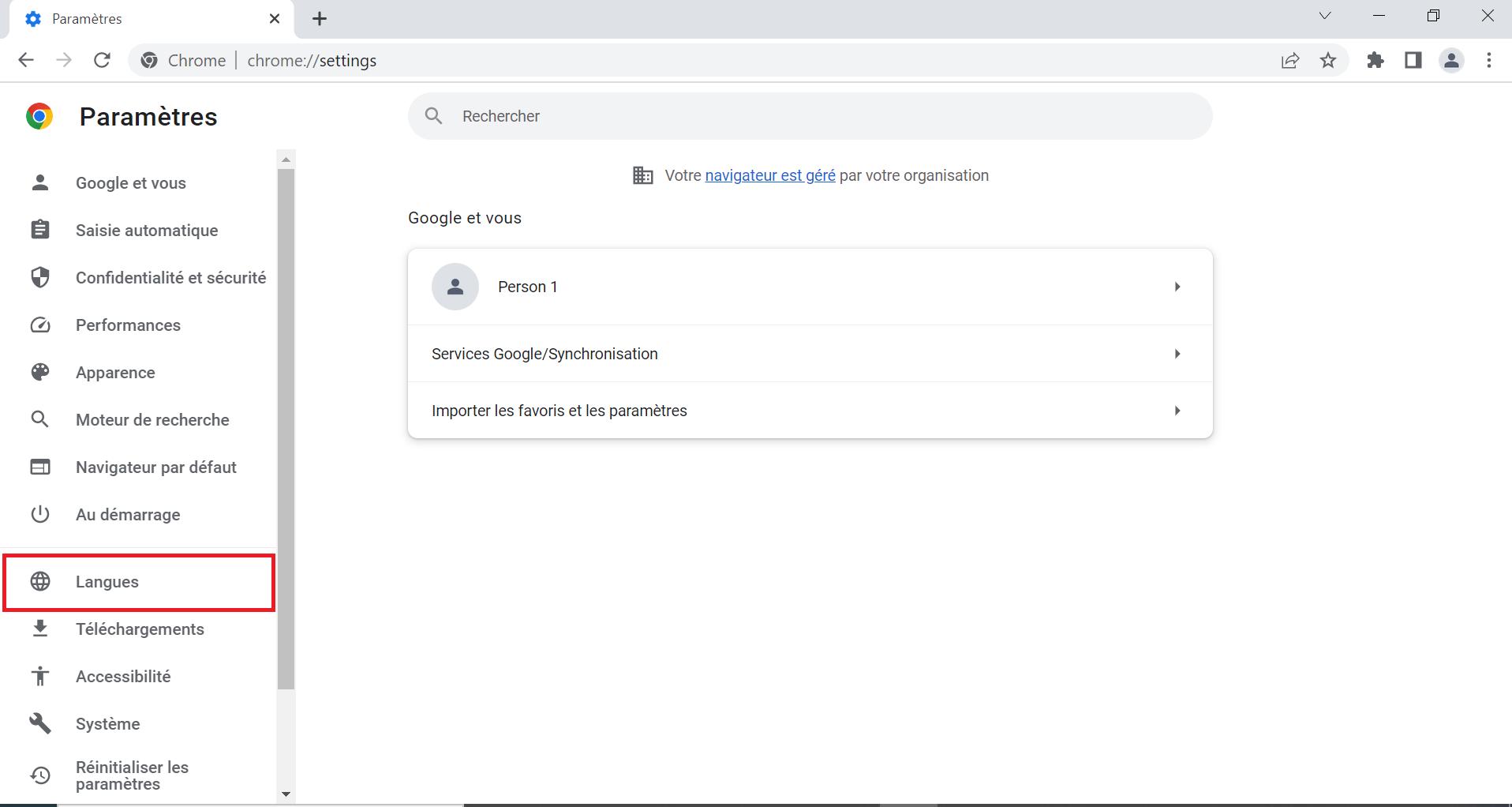The height and width of the screenshot is (807, 1512).
Task: Reload the page with refresh icon
Action: (102, 61)
